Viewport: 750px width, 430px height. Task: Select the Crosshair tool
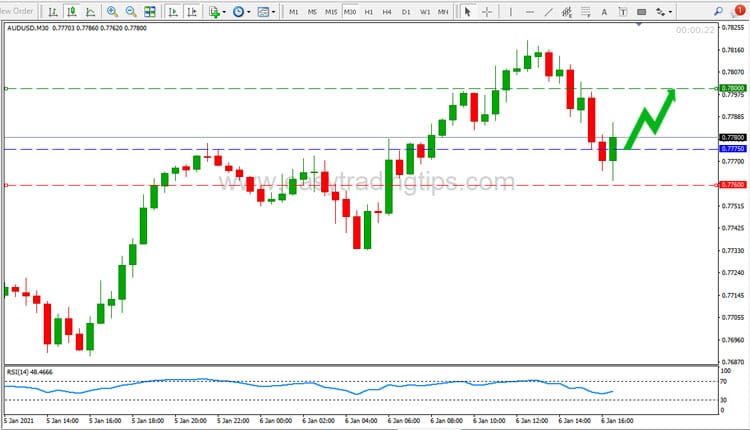pyautogui.click(x=487, y=12)
